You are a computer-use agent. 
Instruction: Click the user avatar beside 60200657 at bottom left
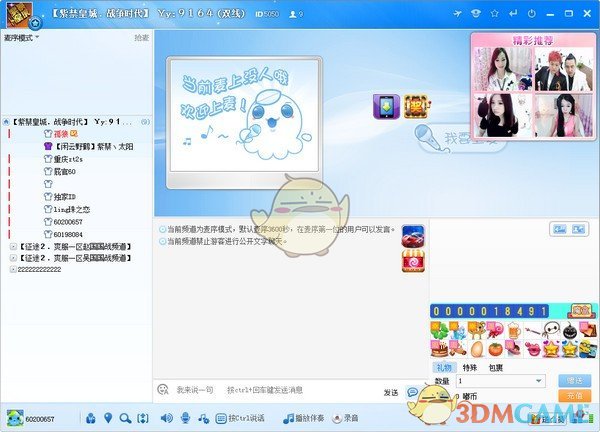point(15,418)
